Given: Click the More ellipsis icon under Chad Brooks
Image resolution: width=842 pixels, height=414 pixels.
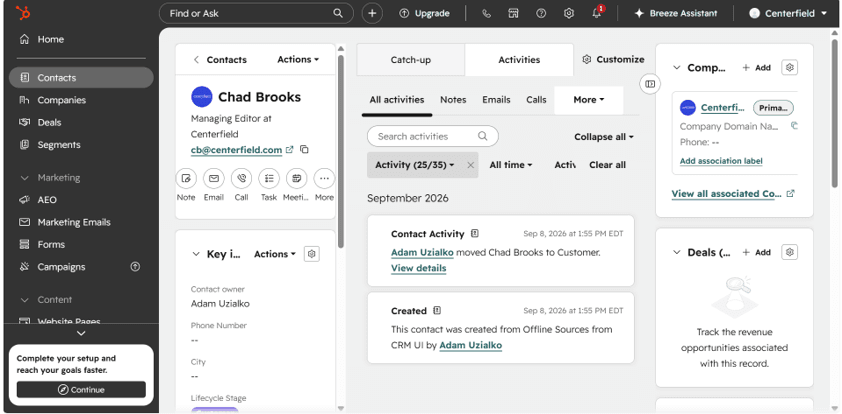Looking at the screenshot, I should pyautogui.click(x=324, y=178).
